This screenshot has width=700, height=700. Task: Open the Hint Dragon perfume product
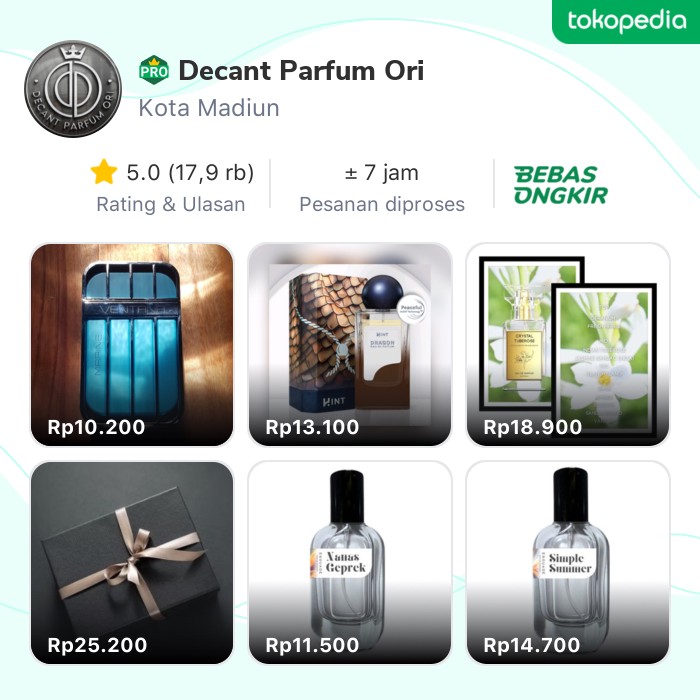(350, 344)
